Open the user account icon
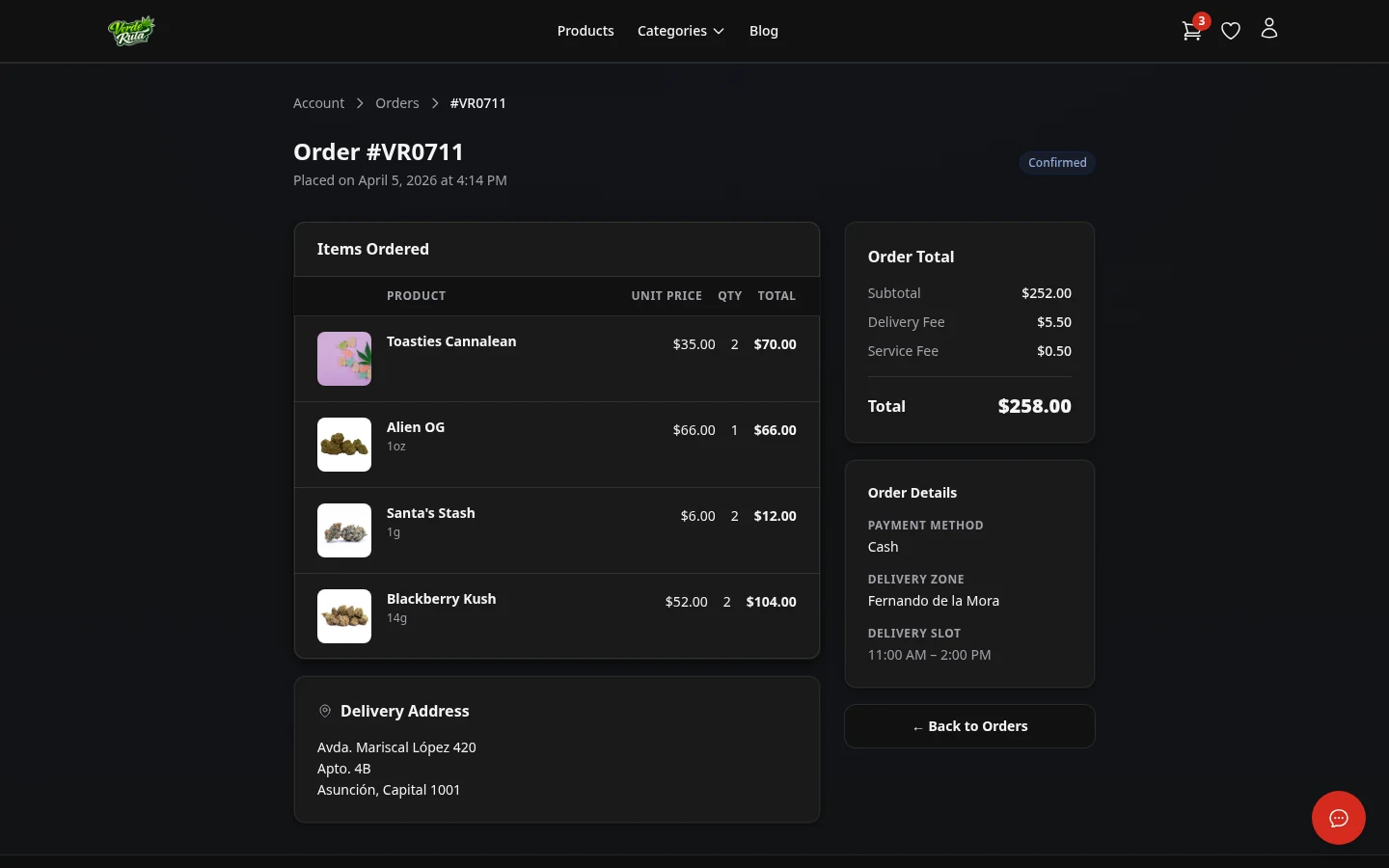This screenshot has width=1389, height=868. [1269, 30]
